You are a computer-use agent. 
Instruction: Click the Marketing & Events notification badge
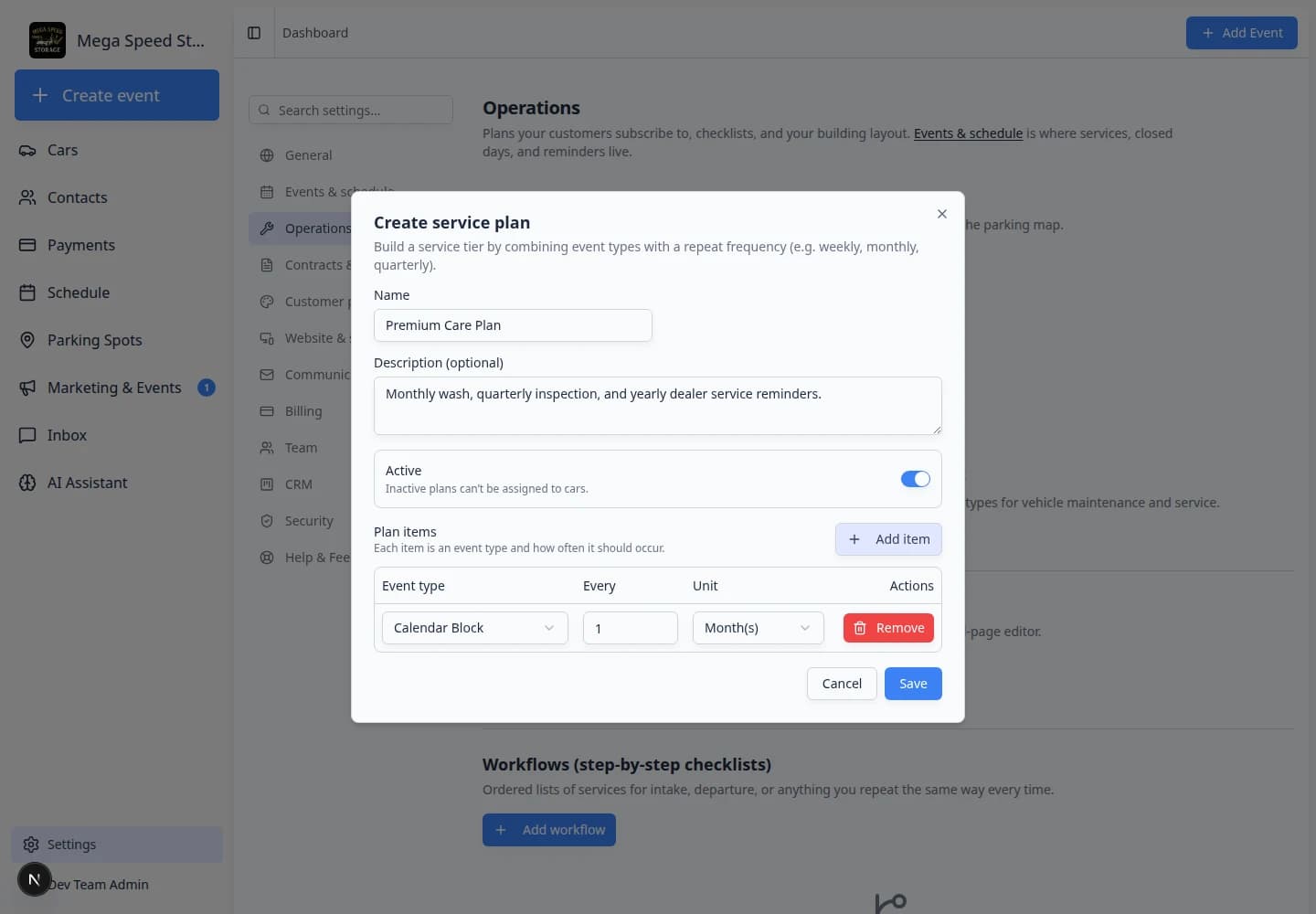[x=207, y=388]
